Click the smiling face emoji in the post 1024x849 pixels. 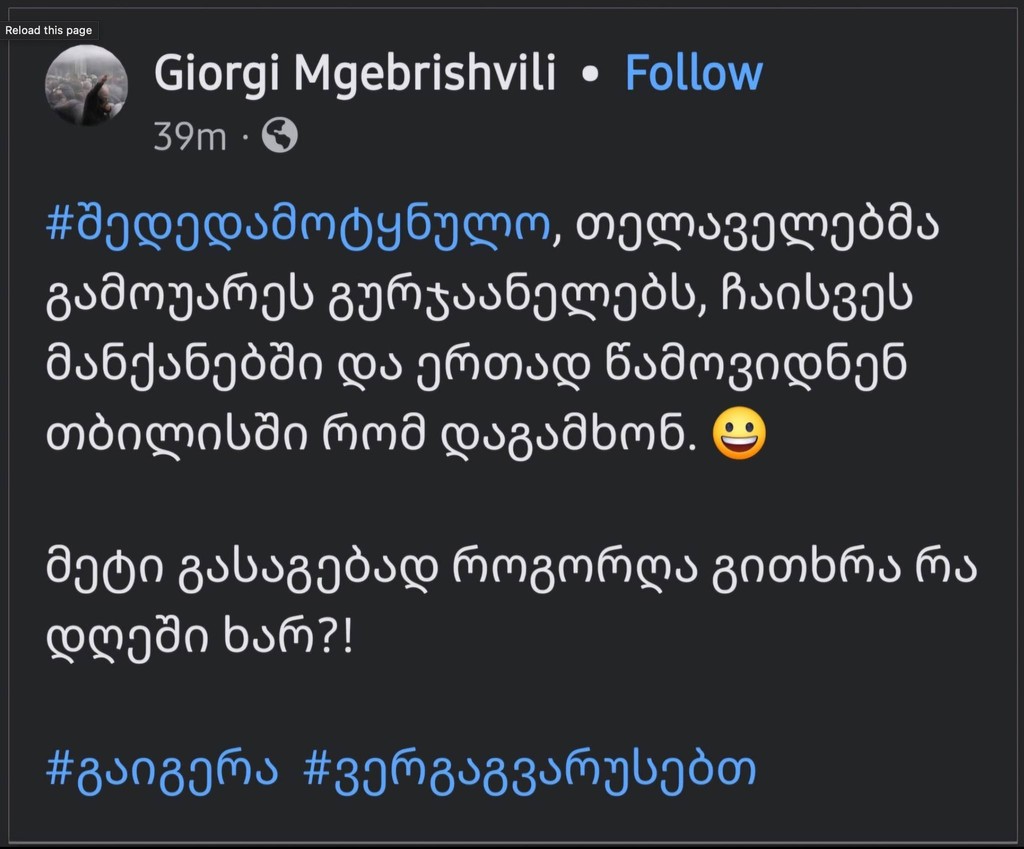tap(742, 434)
